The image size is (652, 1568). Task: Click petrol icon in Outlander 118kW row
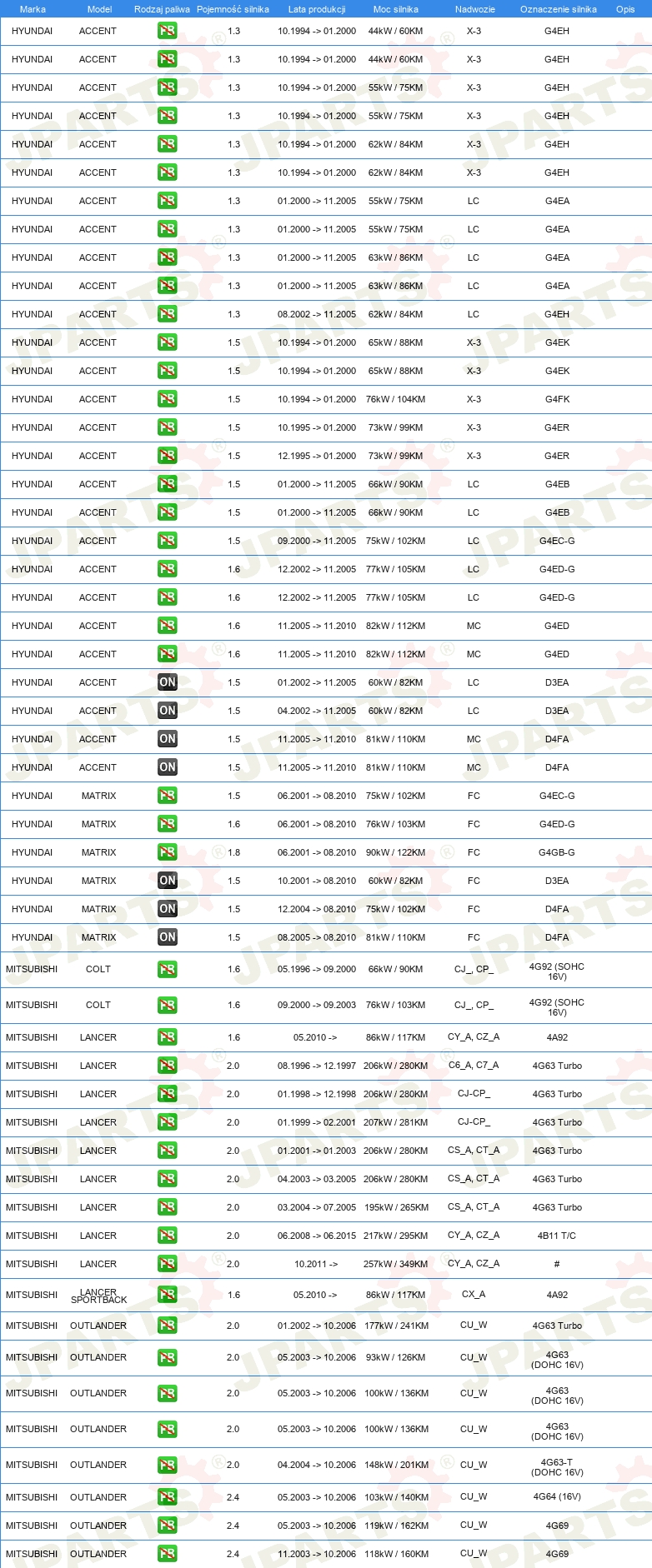(167, 1554)
